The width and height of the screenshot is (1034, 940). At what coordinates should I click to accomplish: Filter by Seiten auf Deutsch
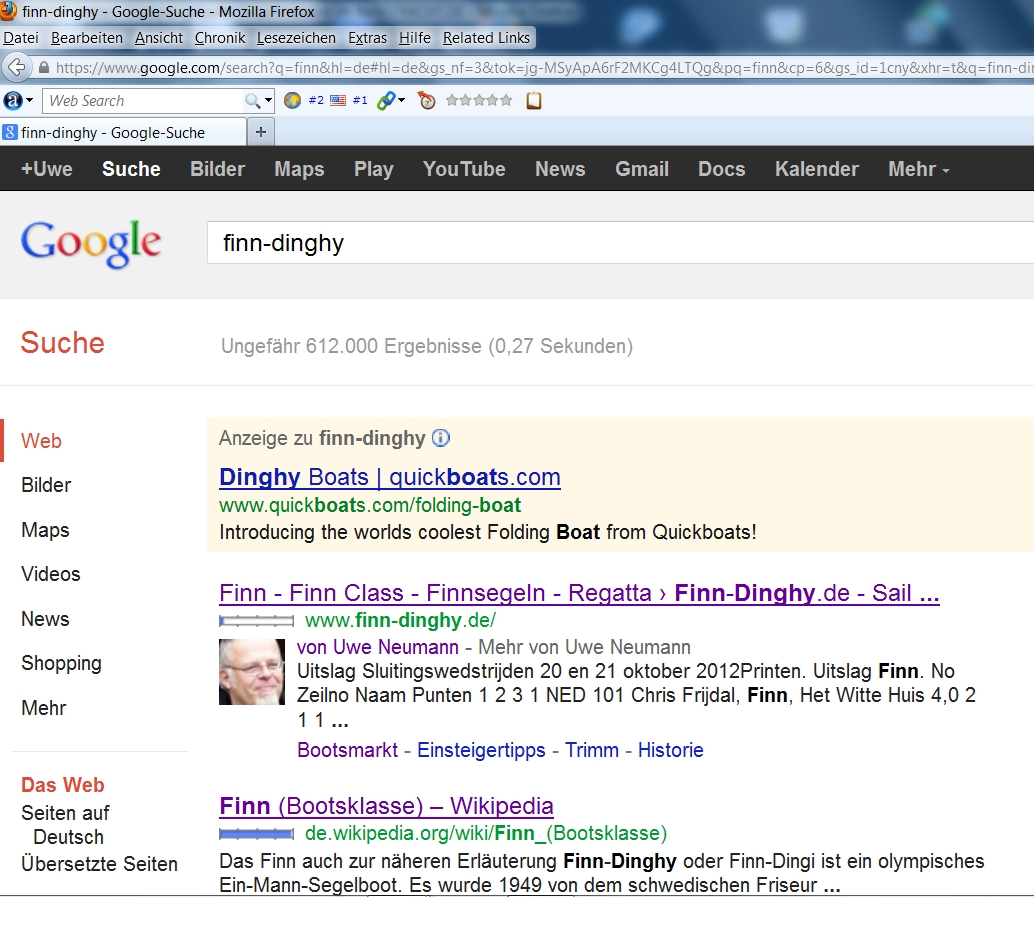66,825
